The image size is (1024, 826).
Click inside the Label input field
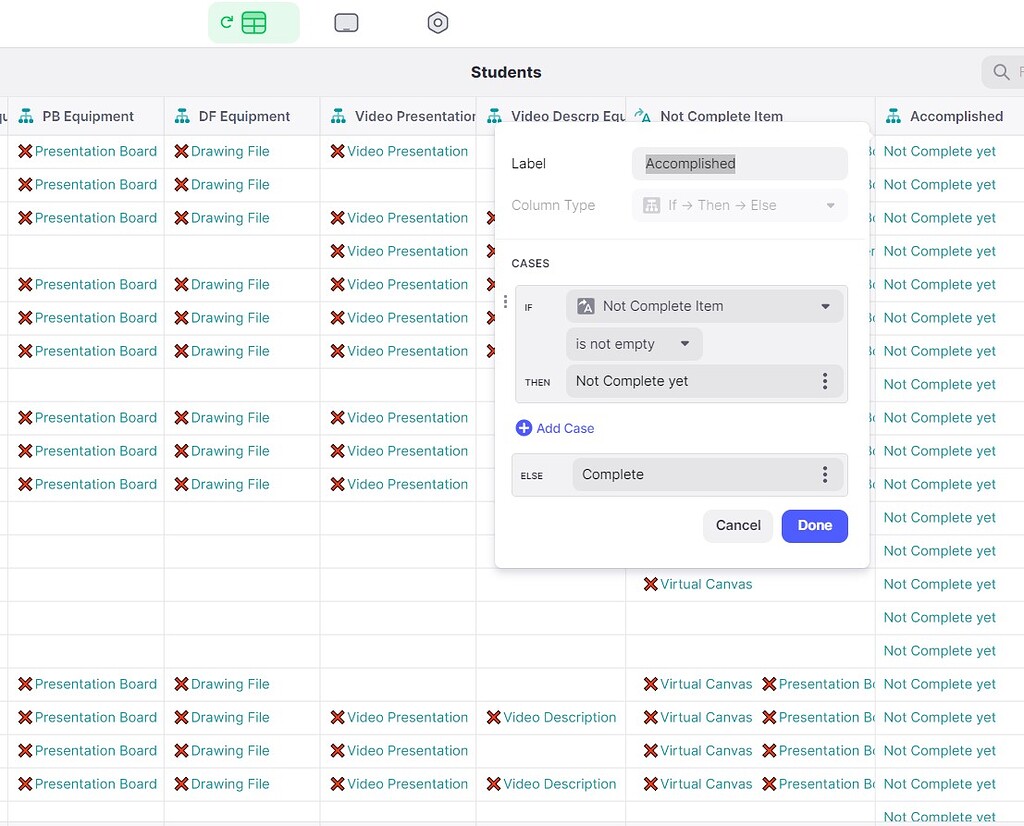(x=739, y=163)
